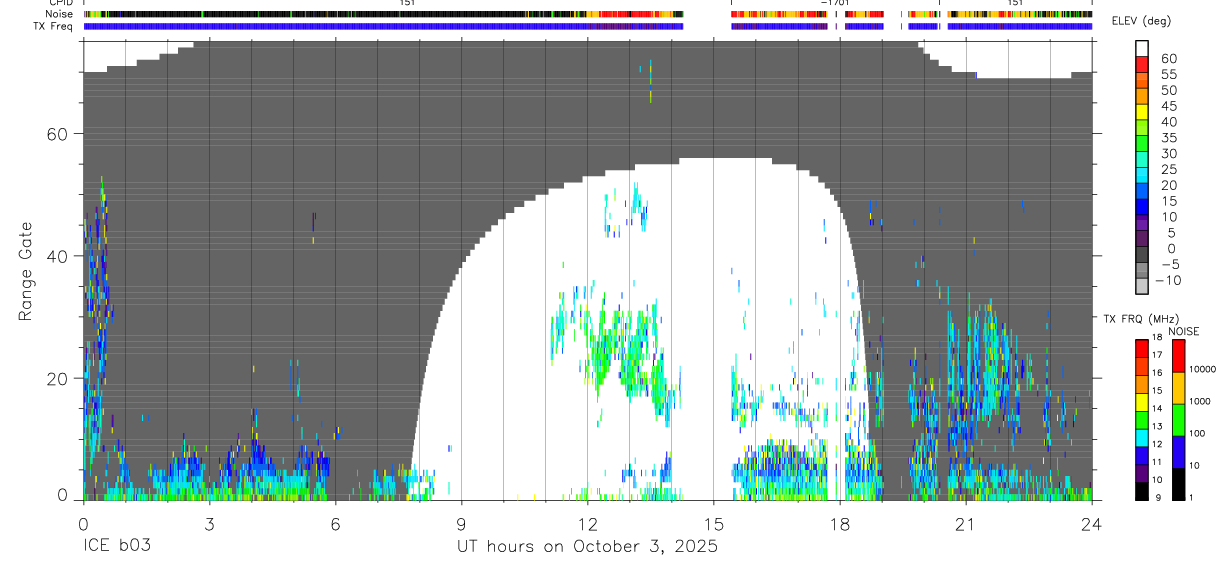Click x-axis tick label "3"

(209, 523)
